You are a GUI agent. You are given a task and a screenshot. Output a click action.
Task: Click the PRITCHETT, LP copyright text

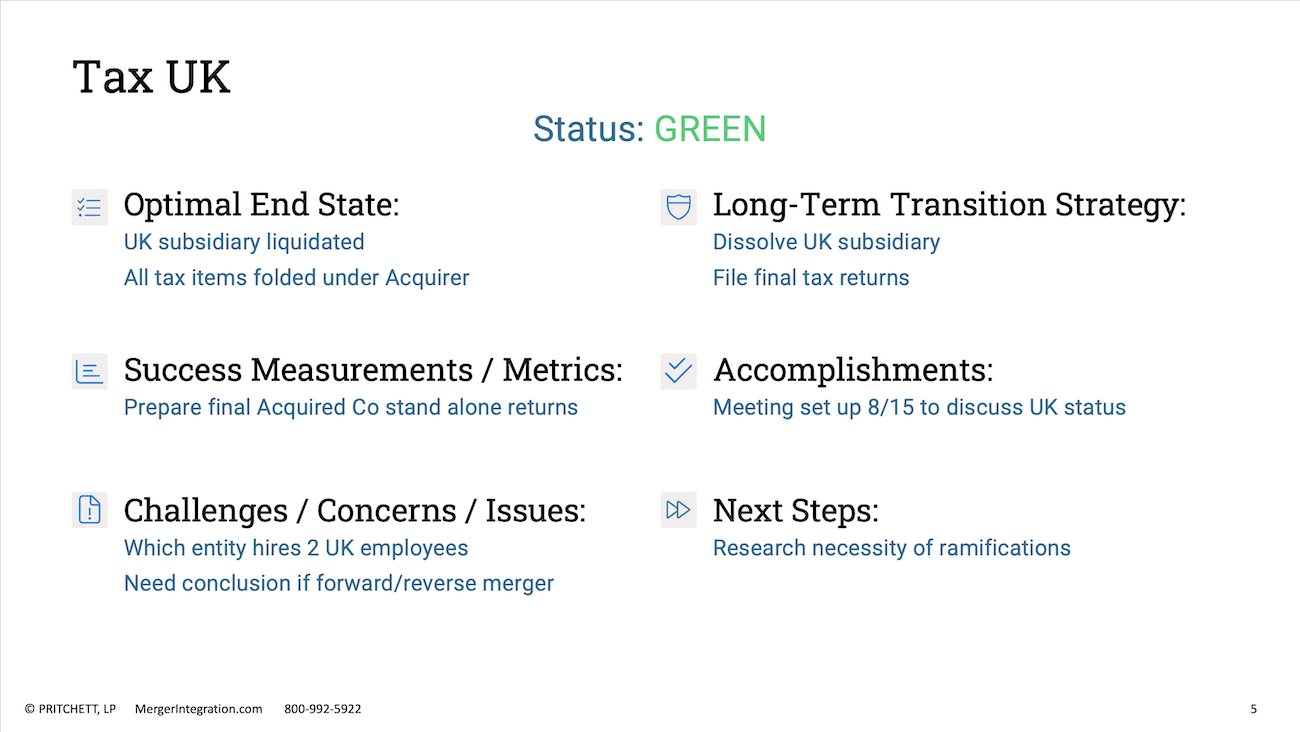(x=70, y=709)
